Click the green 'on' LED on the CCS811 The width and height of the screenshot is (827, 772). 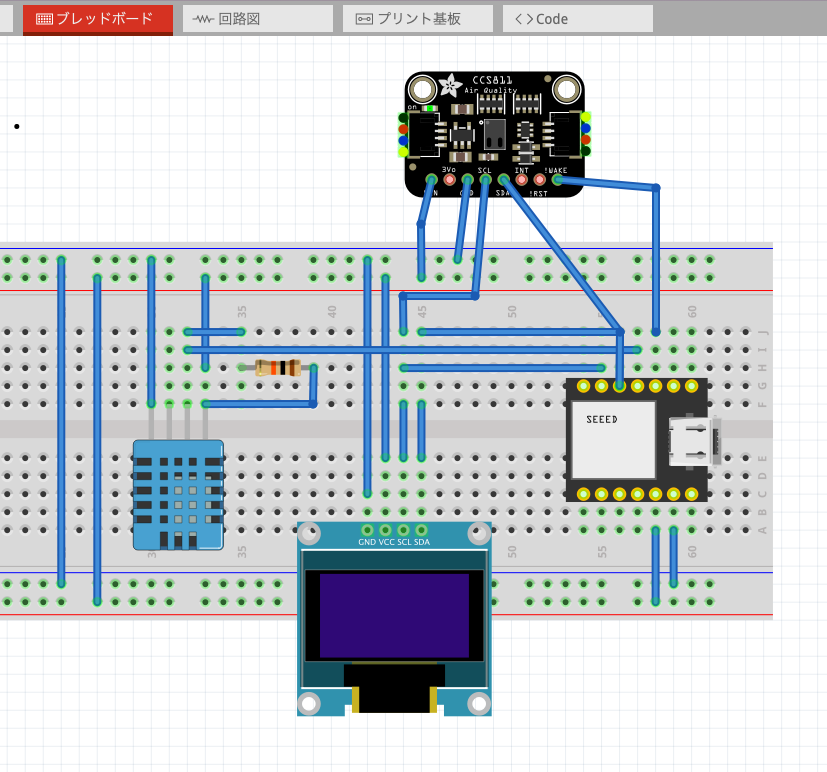click(x=429, y=108)
